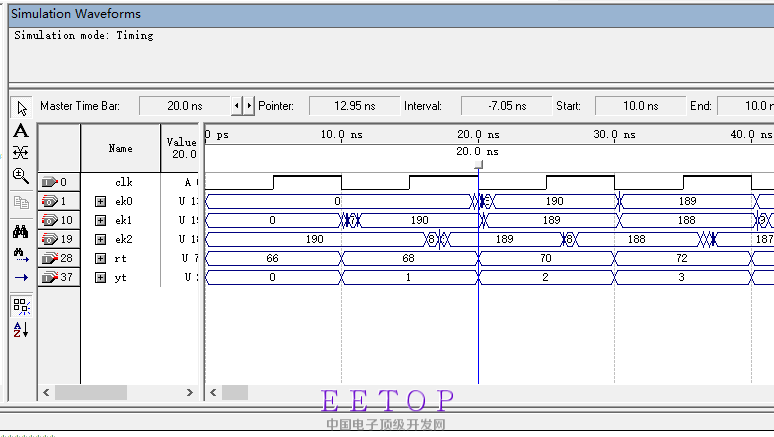The image size is (774, 437).
Task: Click yt waveform segment showing 1
Action: coord(408,277)
